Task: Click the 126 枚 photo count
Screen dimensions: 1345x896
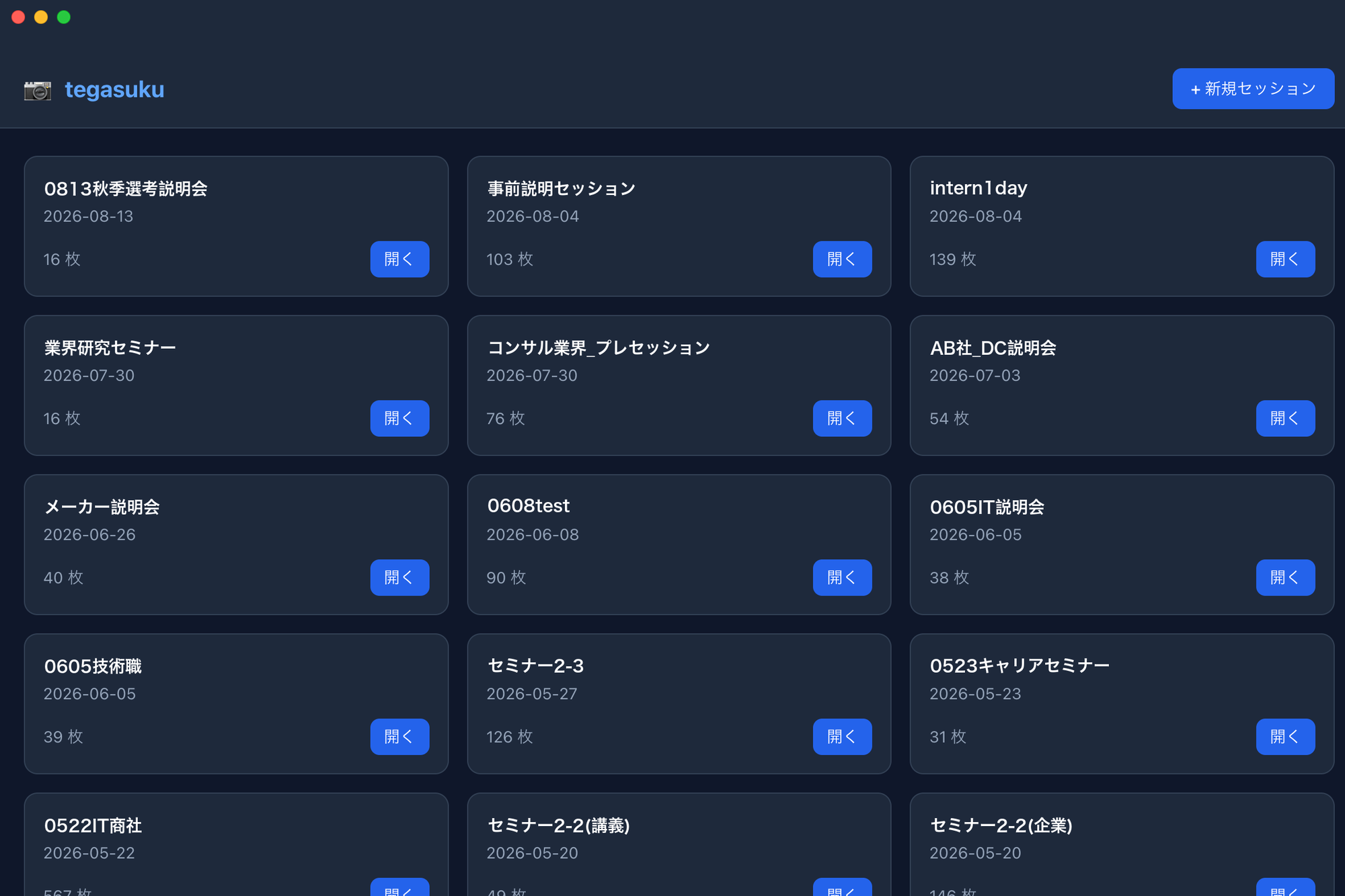Action: pyautogui.click(x=509, y=737)
